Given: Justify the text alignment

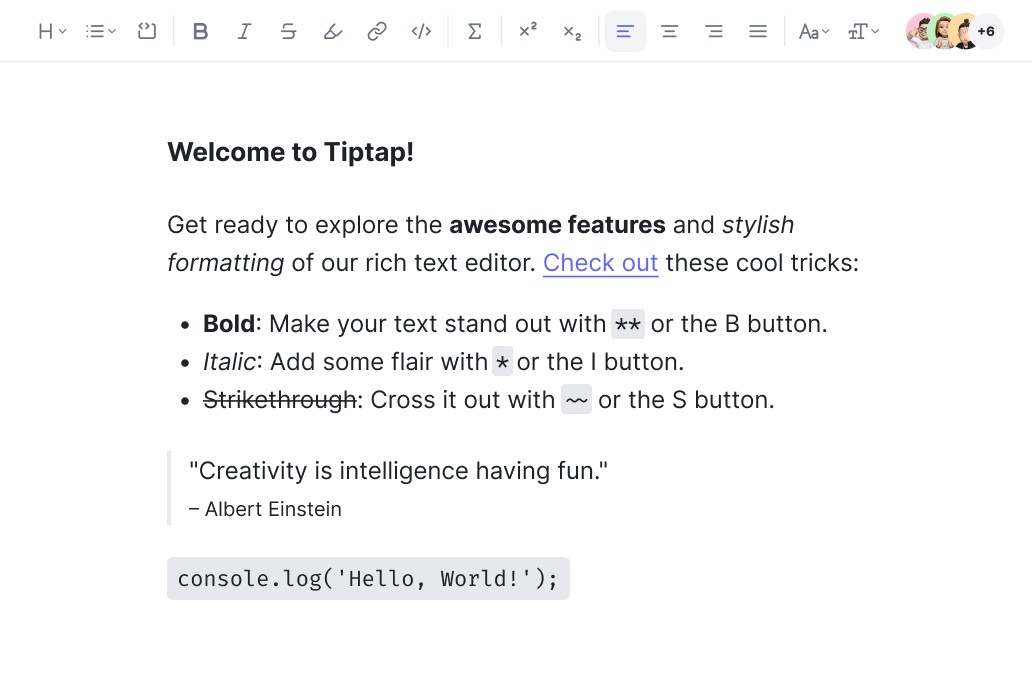Looking at the screenshot, I should pos(758,31).
